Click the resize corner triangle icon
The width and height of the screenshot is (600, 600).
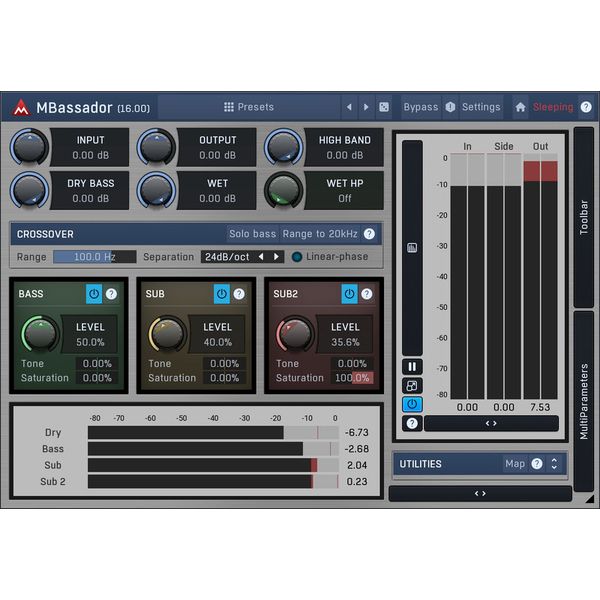click(x=590, y=499)
